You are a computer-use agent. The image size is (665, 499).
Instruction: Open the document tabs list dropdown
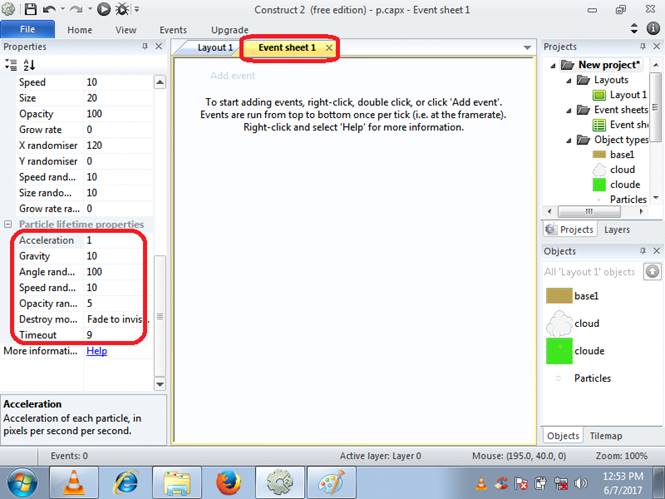527,47
